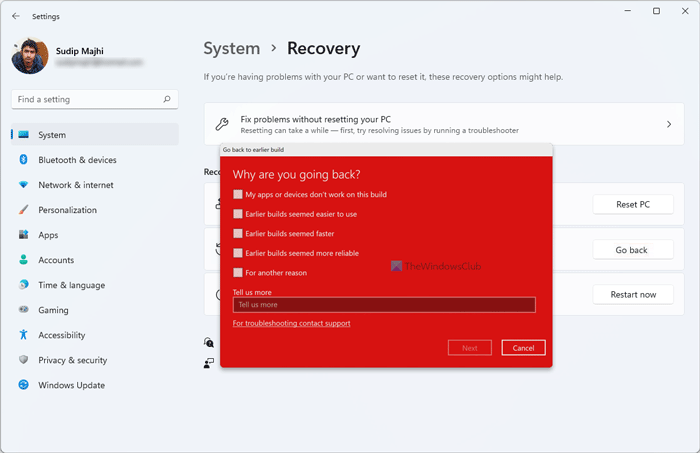Click the Go back to earlier build title bar
Viewport: 700px width, 453px height.
click(386, 150)
